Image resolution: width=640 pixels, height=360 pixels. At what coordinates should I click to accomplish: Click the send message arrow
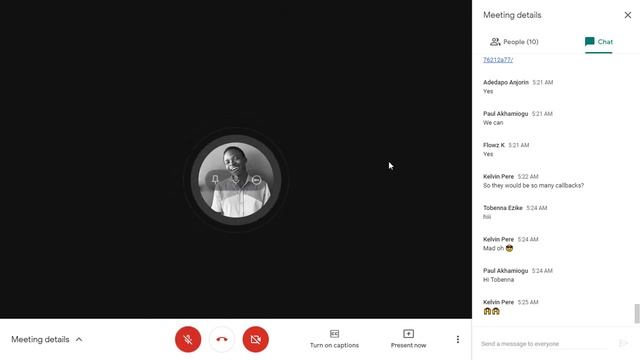tap(623, 343)
